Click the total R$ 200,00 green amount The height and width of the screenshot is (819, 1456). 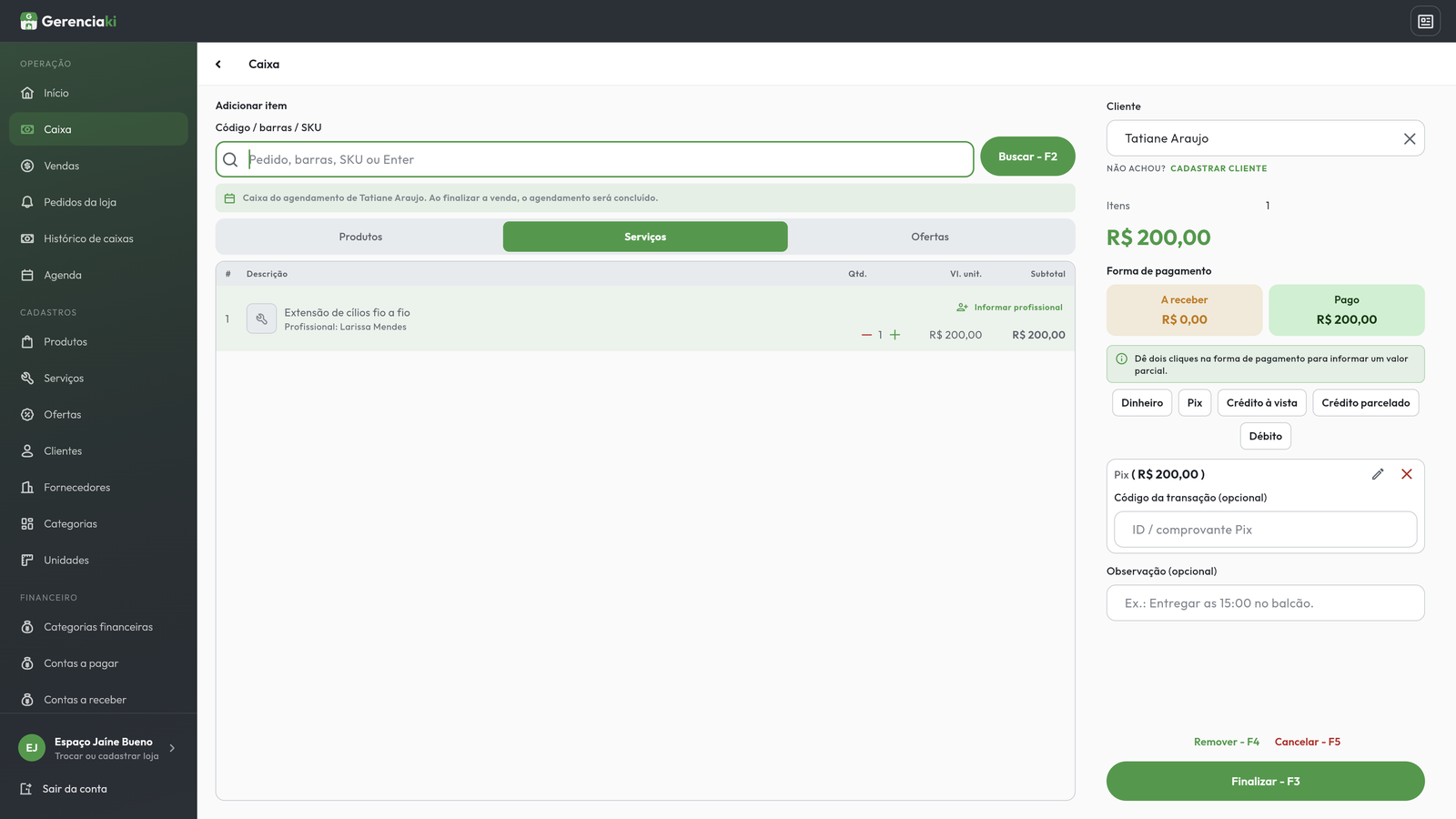pos(1158,238)
